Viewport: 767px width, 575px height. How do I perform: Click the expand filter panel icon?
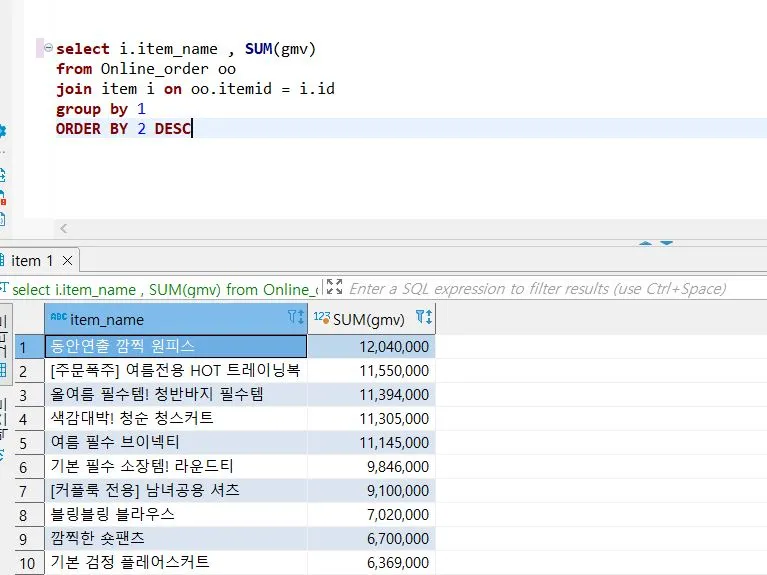(334, 287)
